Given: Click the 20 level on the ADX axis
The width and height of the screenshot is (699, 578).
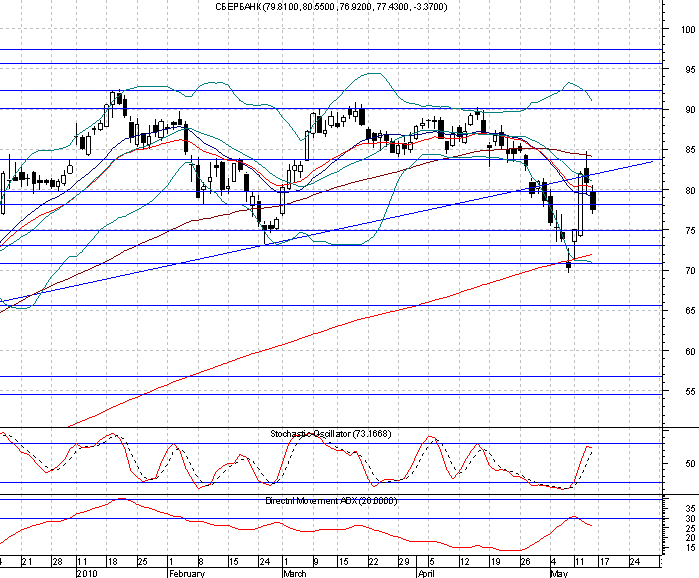Looking at the screenshot, I should pos(690,538).
